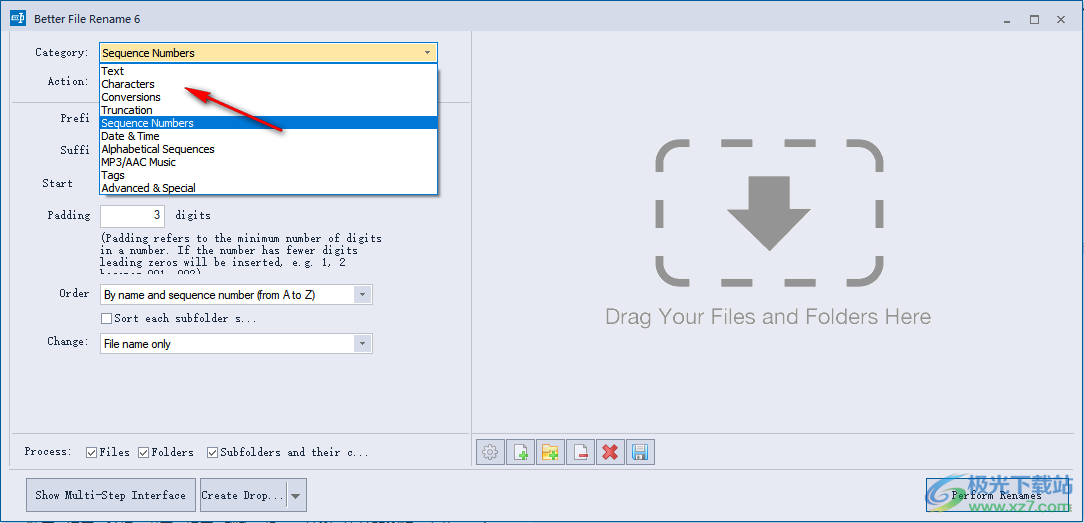This screenshot has height=523, width=1084.
Task: Click the add folder icon
Action: pos(550,453)
